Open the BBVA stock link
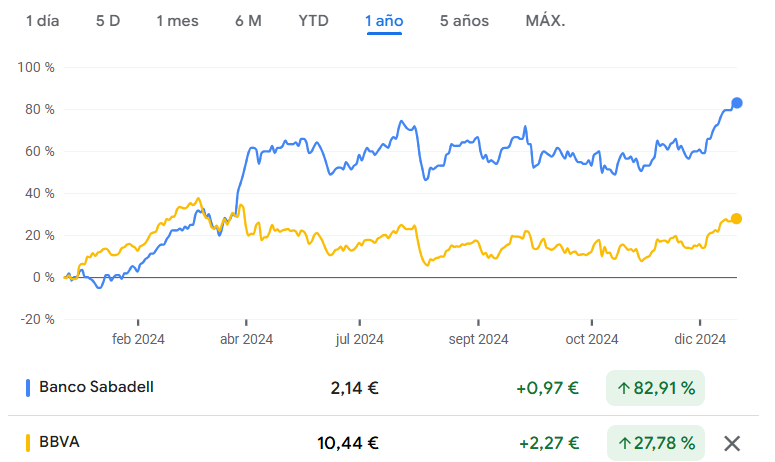This screenshot has height=462, width=775. coord(61,442)
